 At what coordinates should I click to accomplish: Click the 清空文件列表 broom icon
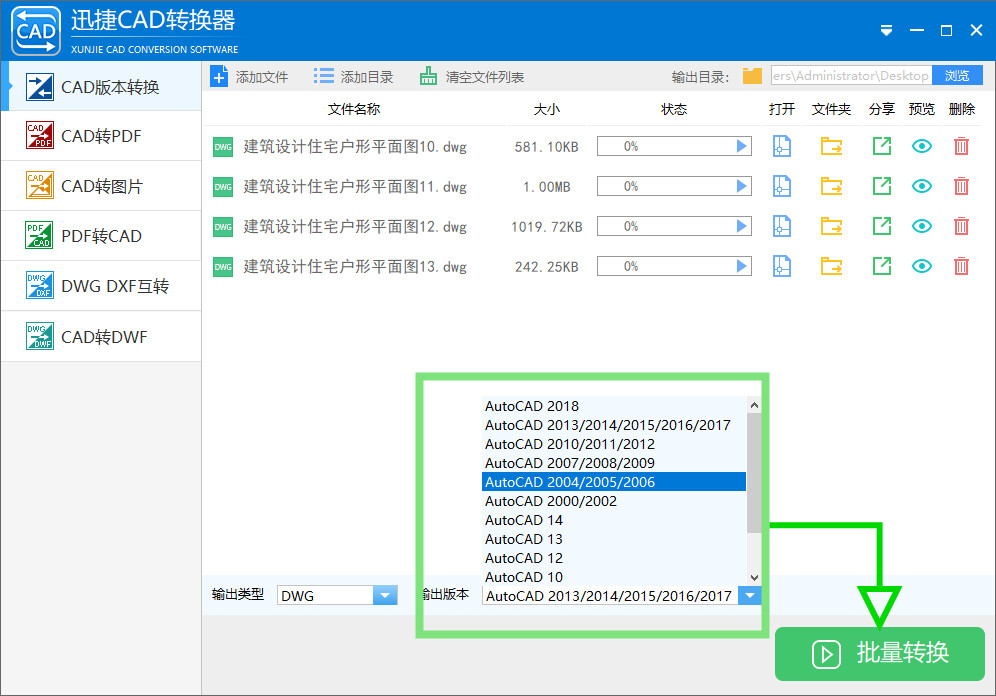pyautogui.click(x=428, y=76)
